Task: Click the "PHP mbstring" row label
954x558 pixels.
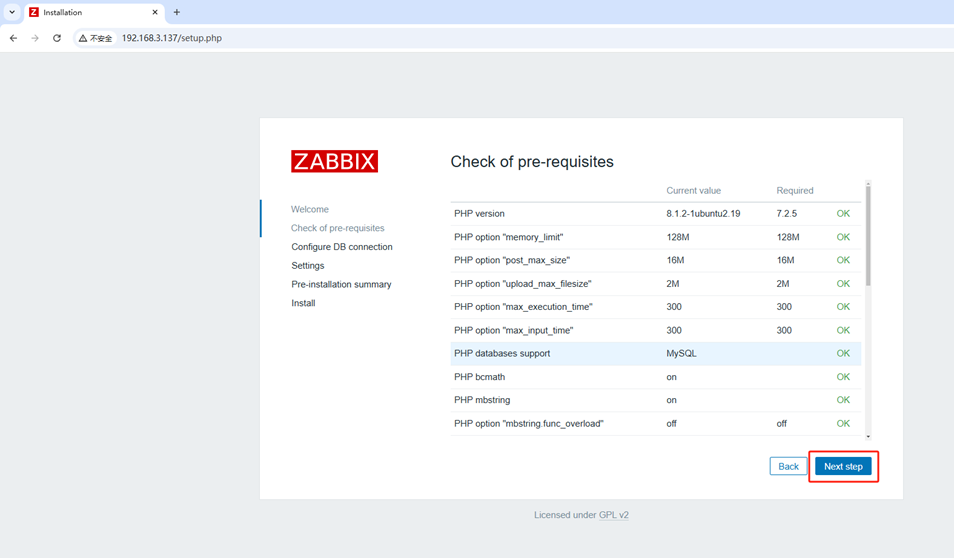Action: [x=482, y=400]
